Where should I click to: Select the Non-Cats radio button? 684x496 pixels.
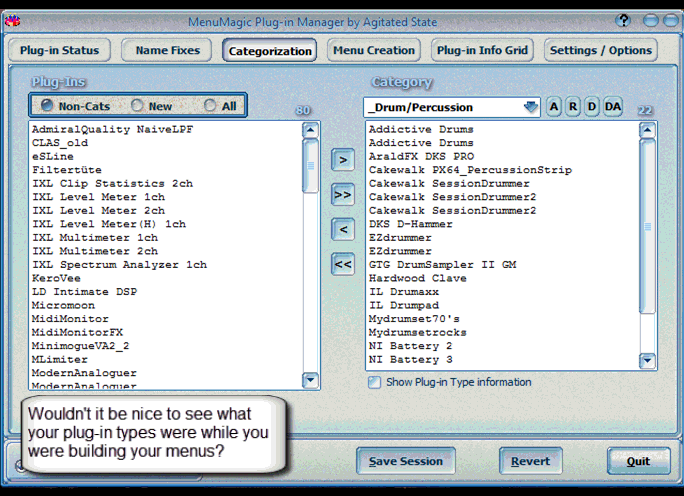click(47, 105)
